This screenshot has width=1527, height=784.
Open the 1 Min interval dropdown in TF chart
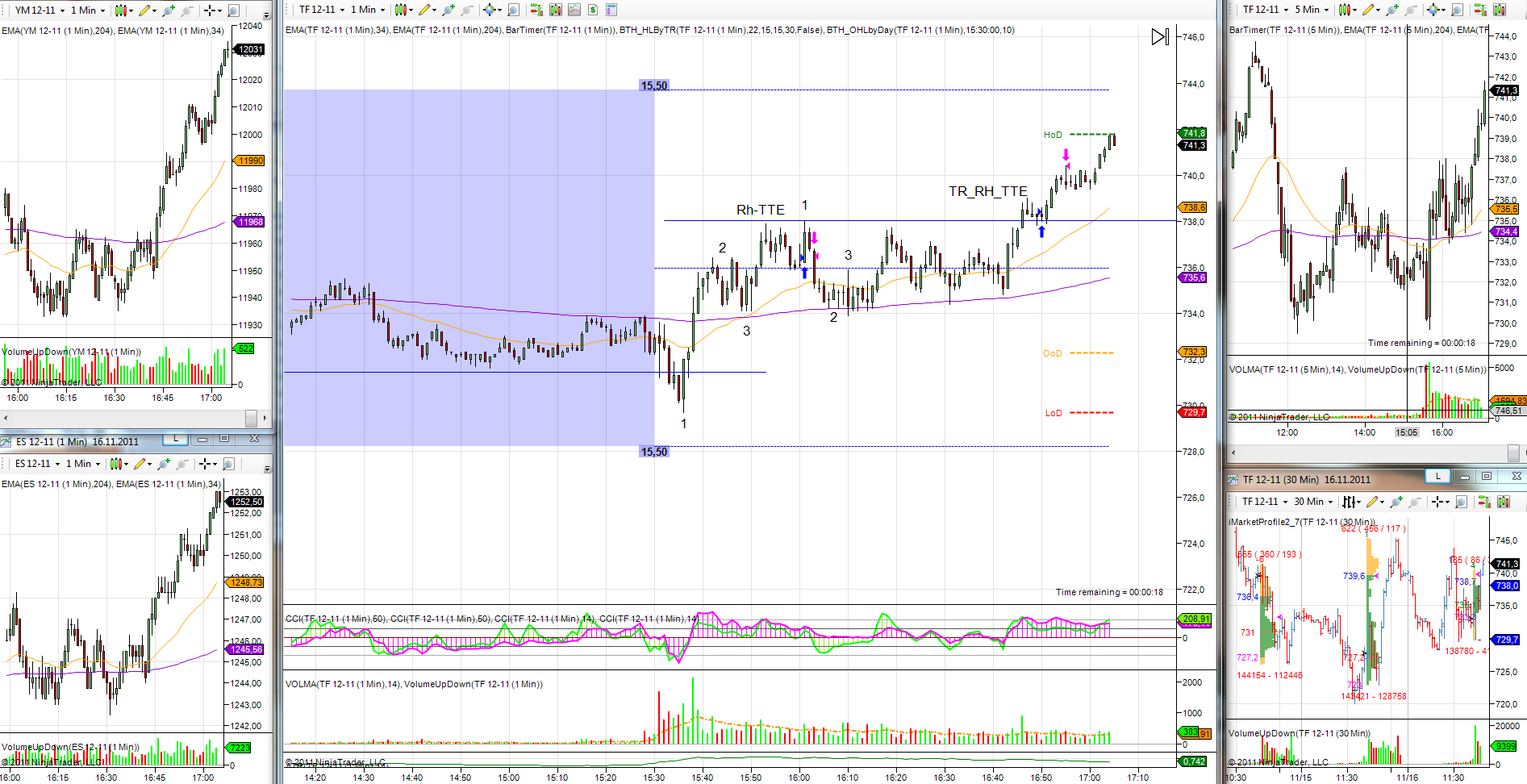[x=368, y=10]
